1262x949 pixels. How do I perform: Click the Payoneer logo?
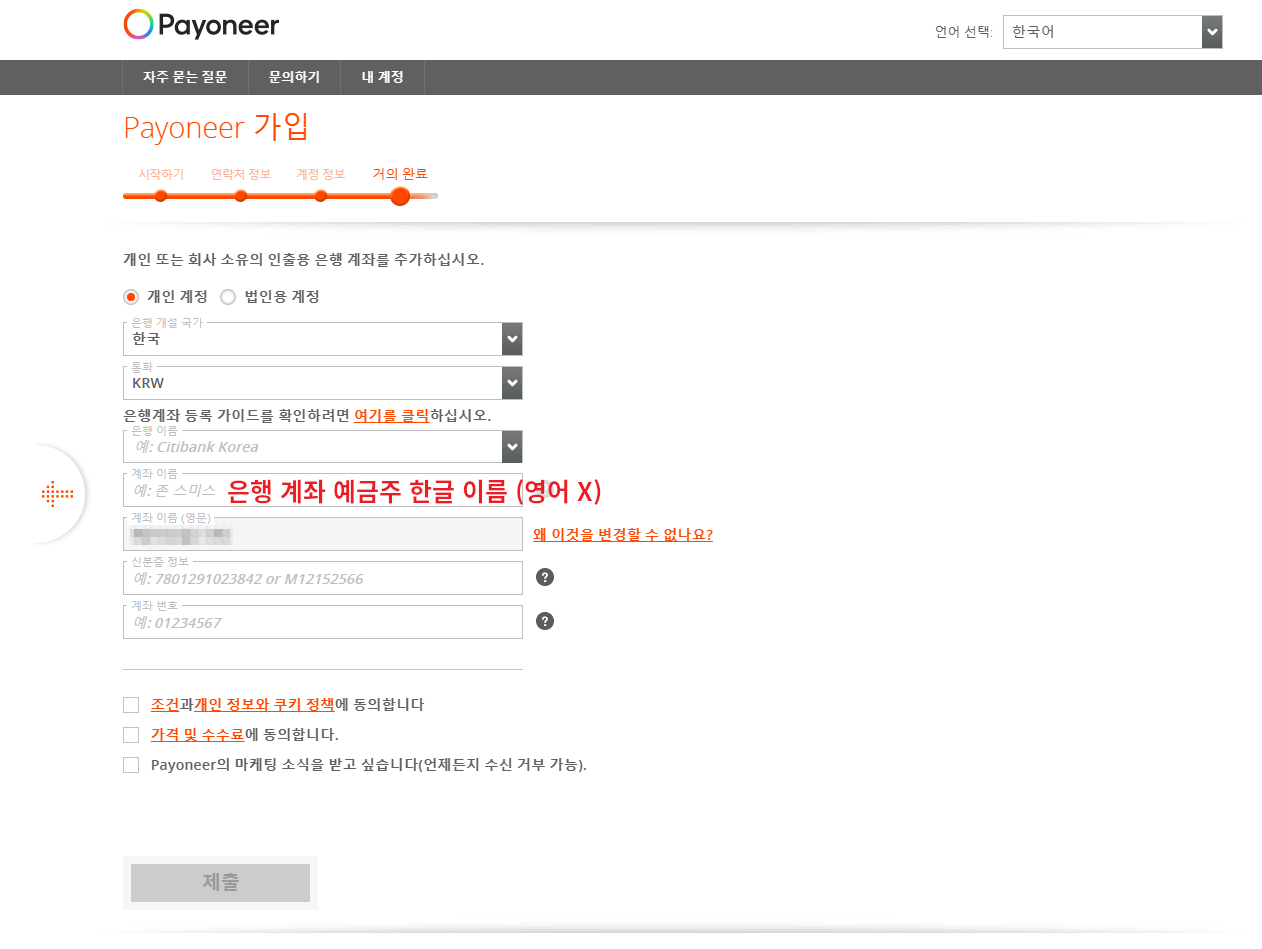(x=201, y=25)
